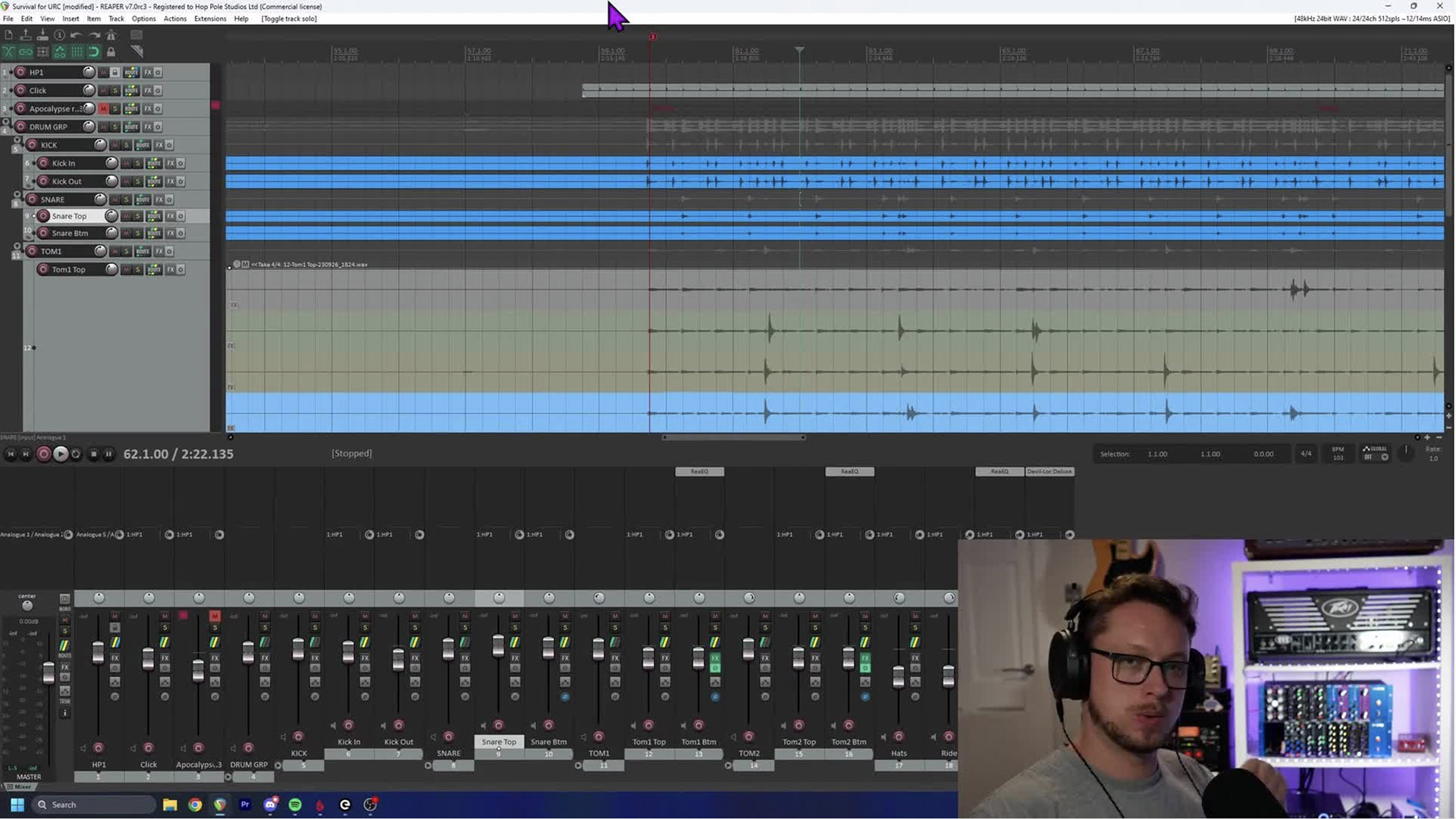
Task: Click the Toggle track solo action button
Action: (x=288, y=18)
